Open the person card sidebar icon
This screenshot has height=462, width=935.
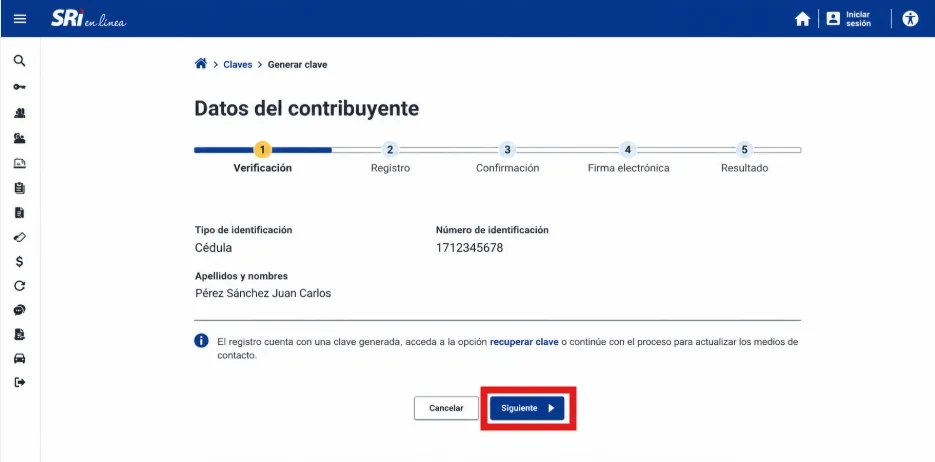20,138
